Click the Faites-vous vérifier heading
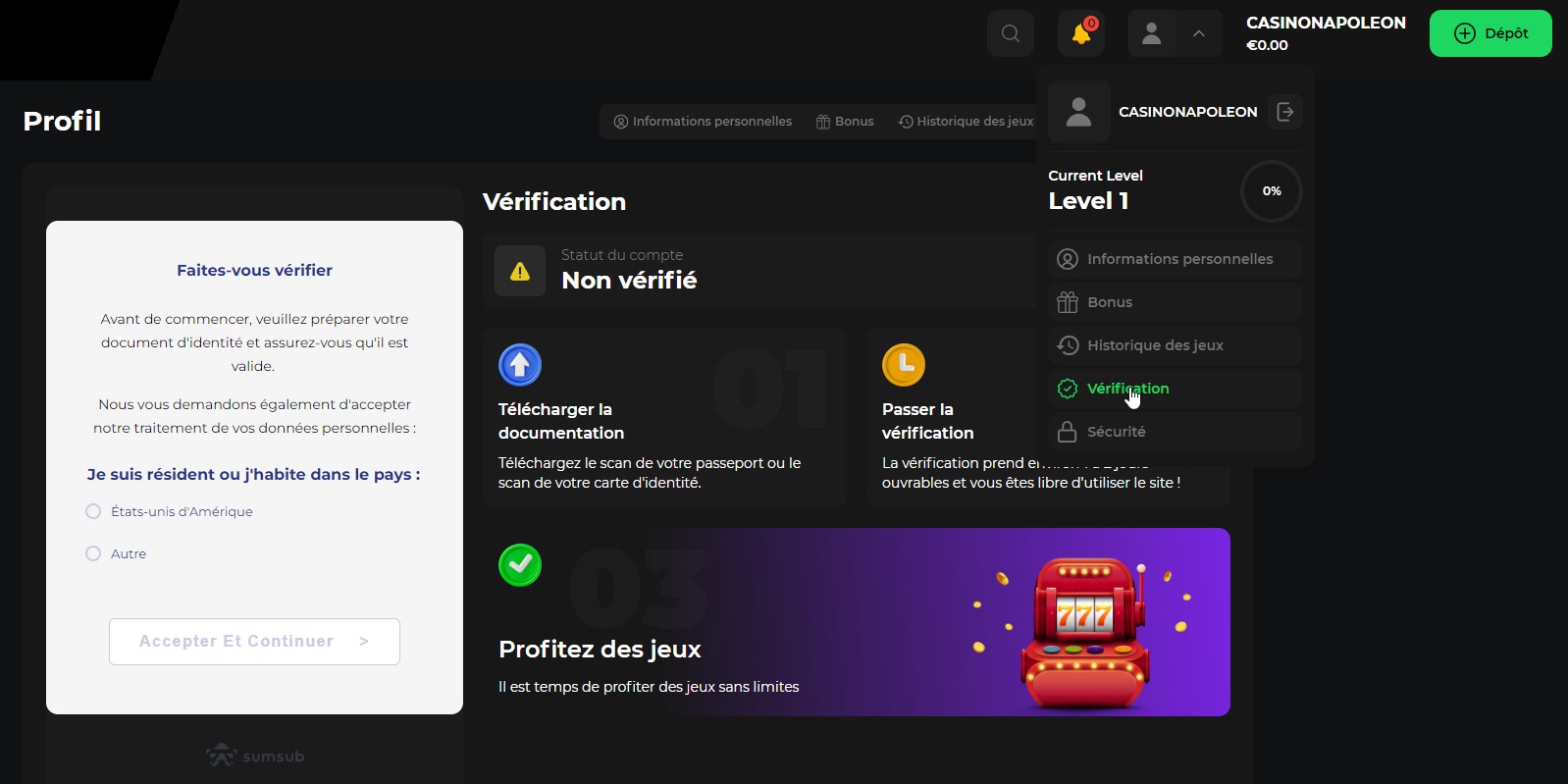Screen dimensions: 1568x784 pos(254,270)
